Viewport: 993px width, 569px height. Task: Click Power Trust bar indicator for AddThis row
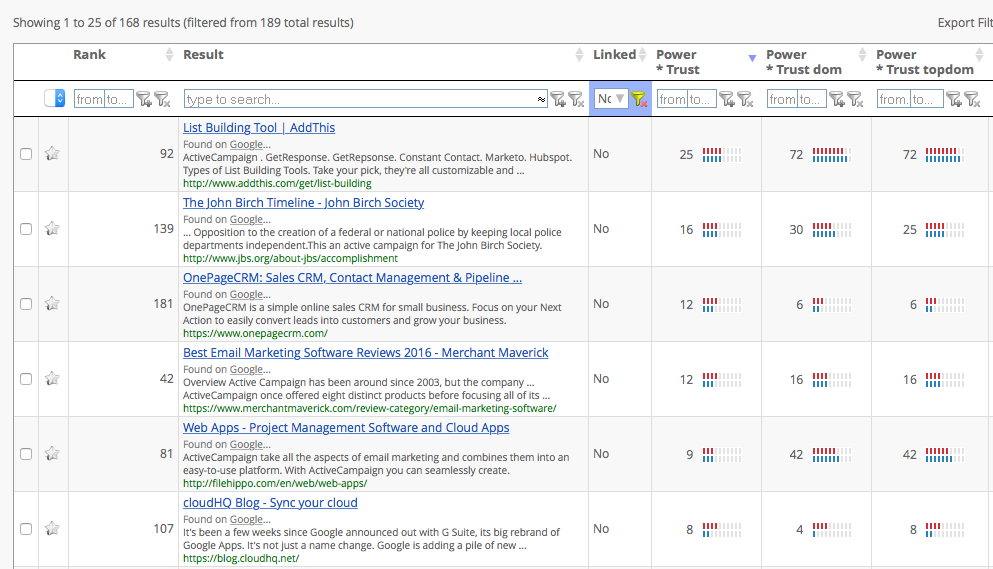coord(722,155)
